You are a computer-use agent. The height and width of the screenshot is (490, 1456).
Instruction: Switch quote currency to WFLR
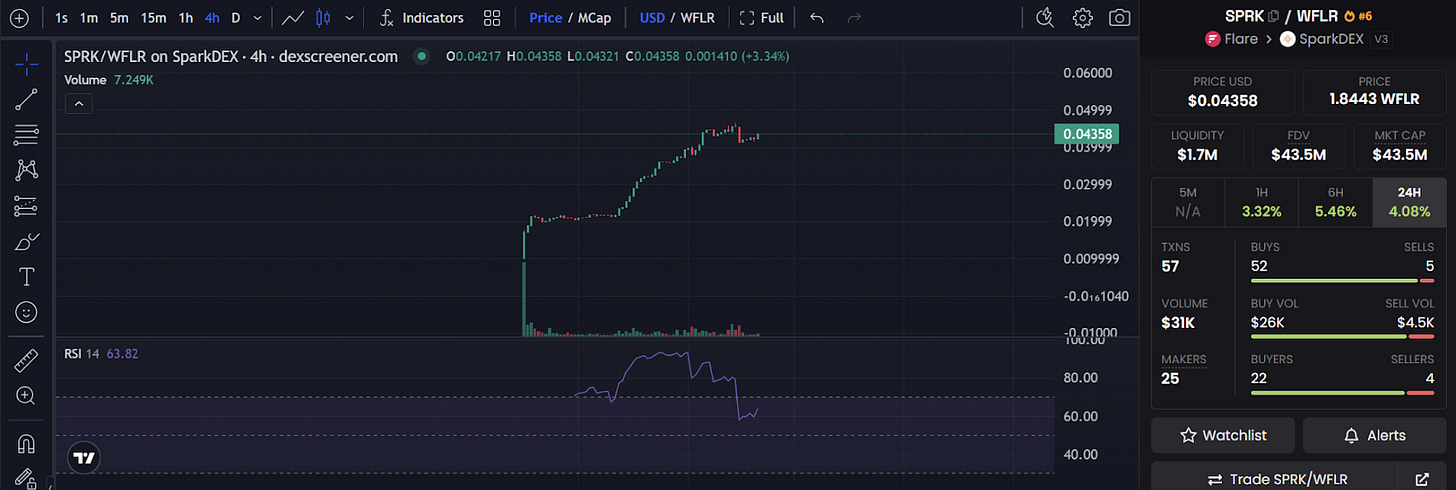697,18
